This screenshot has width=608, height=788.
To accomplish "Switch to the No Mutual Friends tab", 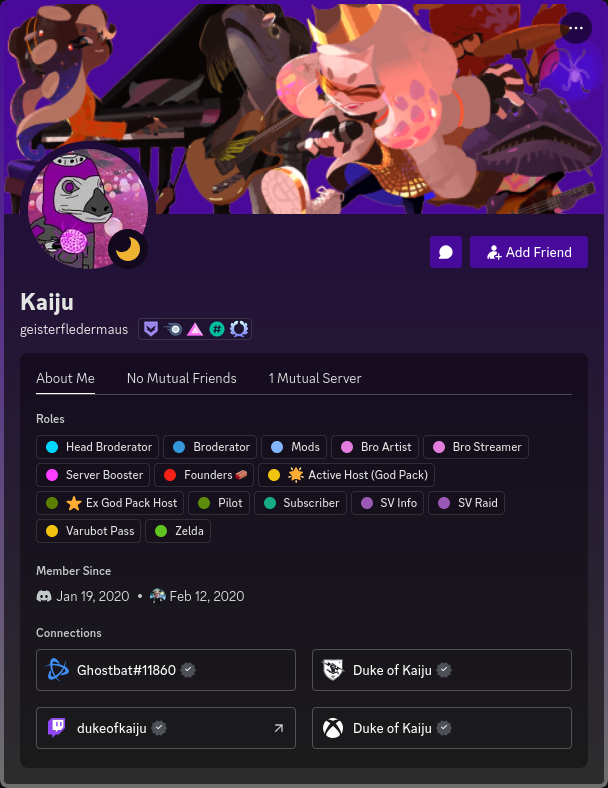I will [x=181, y=378].
